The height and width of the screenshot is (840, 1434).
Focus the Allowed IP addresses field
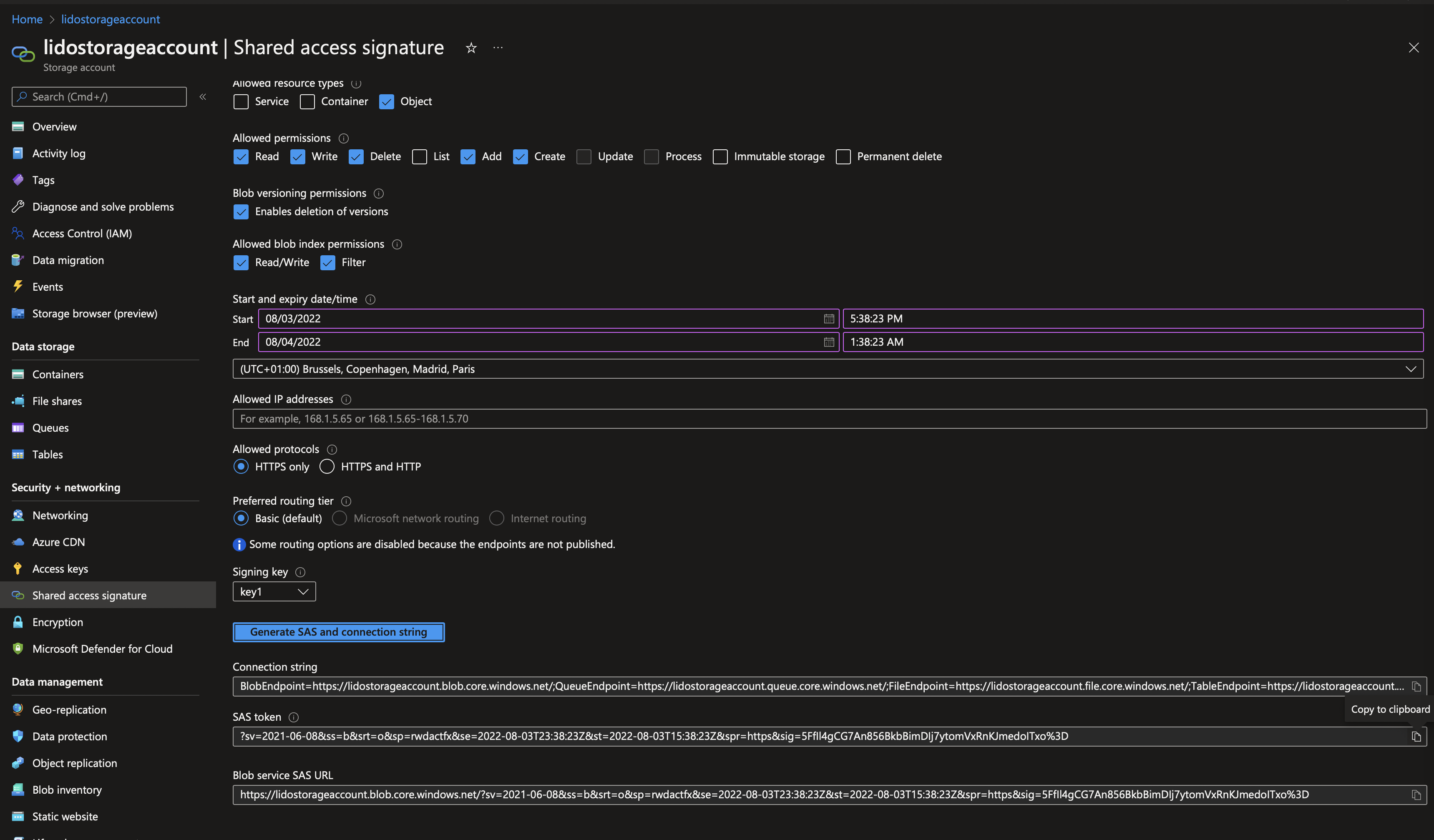830,419
